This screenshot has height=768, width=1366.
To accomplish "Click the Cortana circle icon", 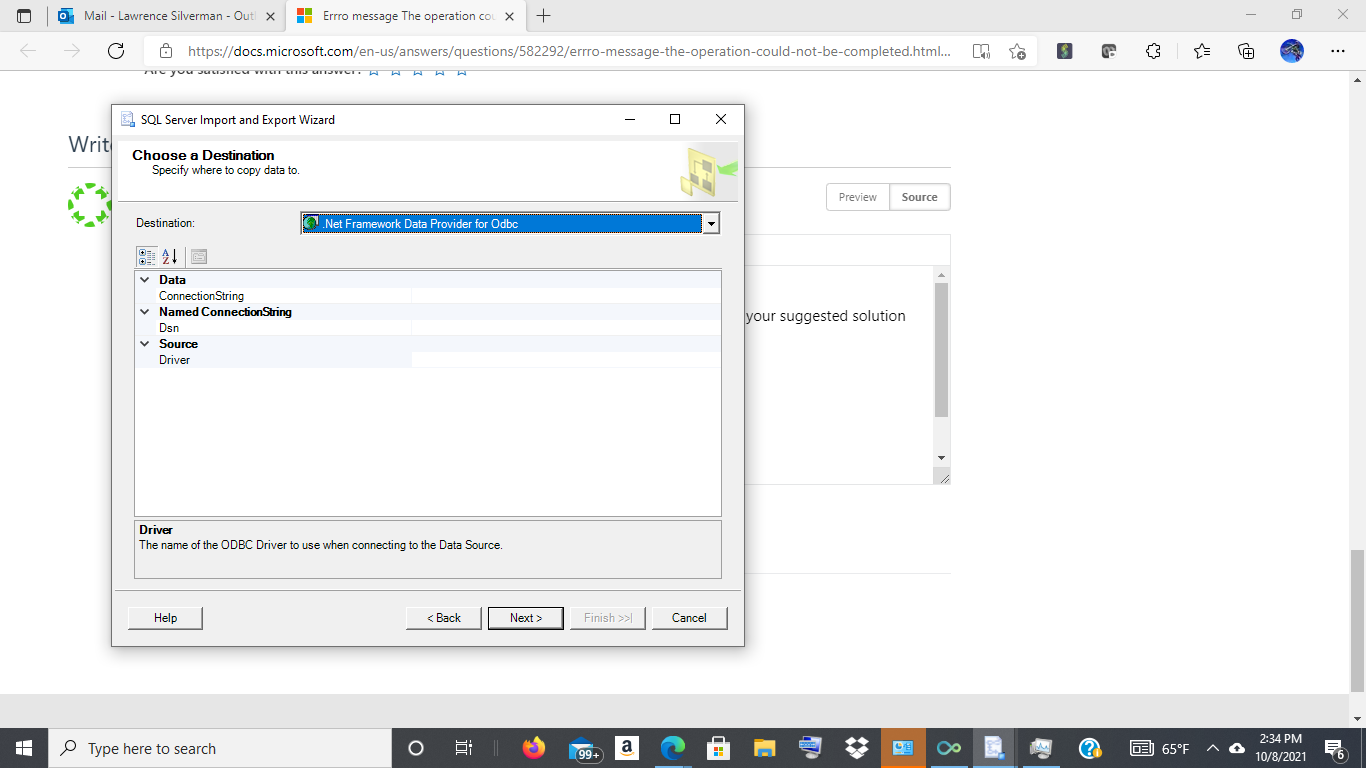I will point(416,748).
